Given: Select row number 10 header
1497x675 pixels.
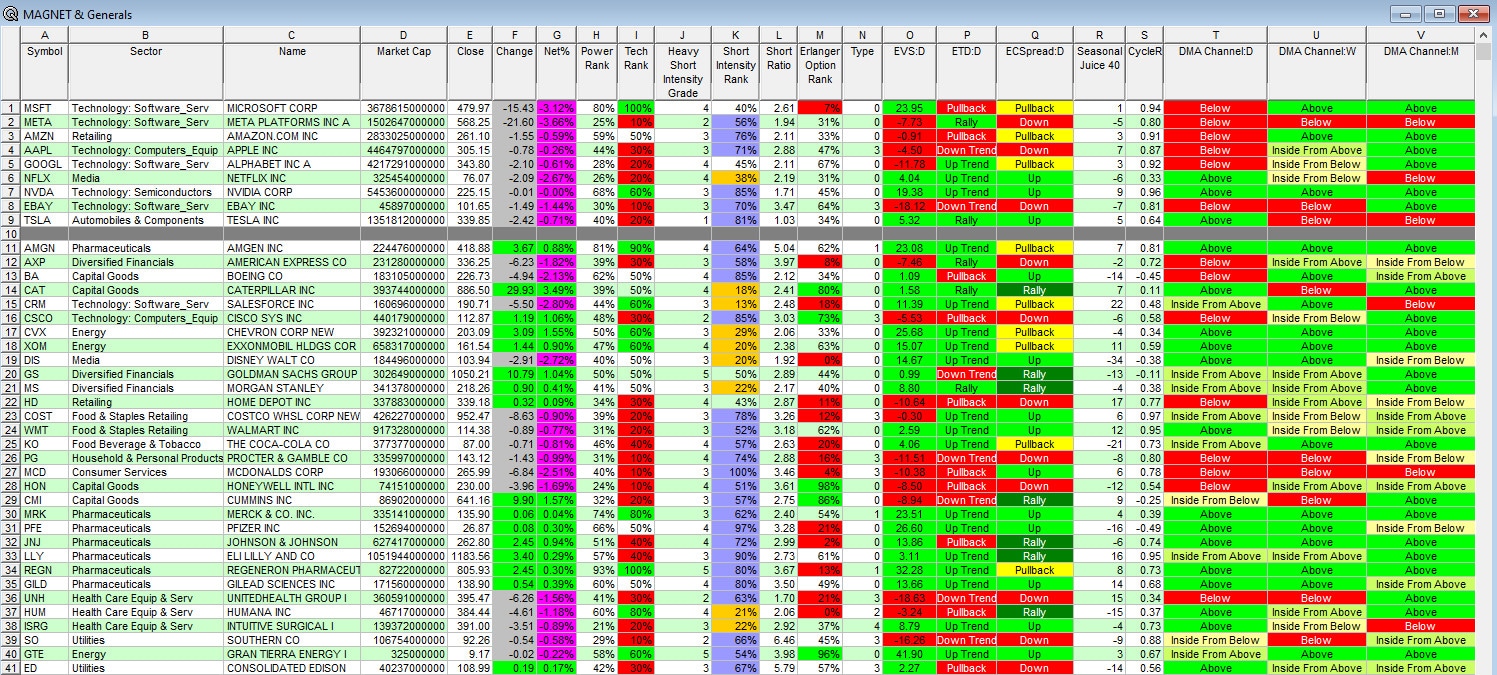Looking at the screenshot, I should click(10, 233).
